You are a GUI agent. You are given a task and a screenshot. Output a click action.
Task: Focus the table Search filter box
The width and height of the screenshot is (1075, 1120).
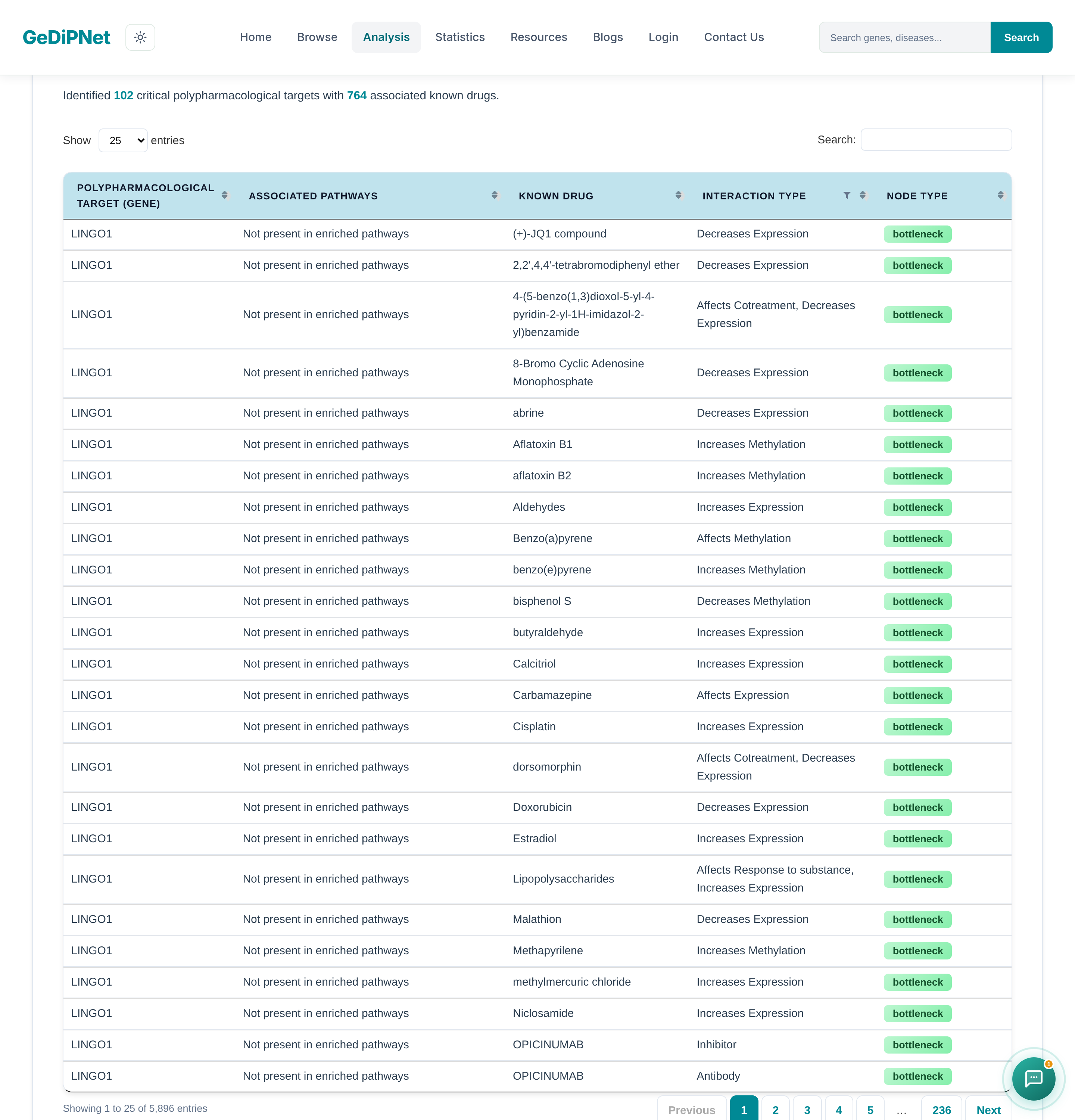(x=936, y=140)
